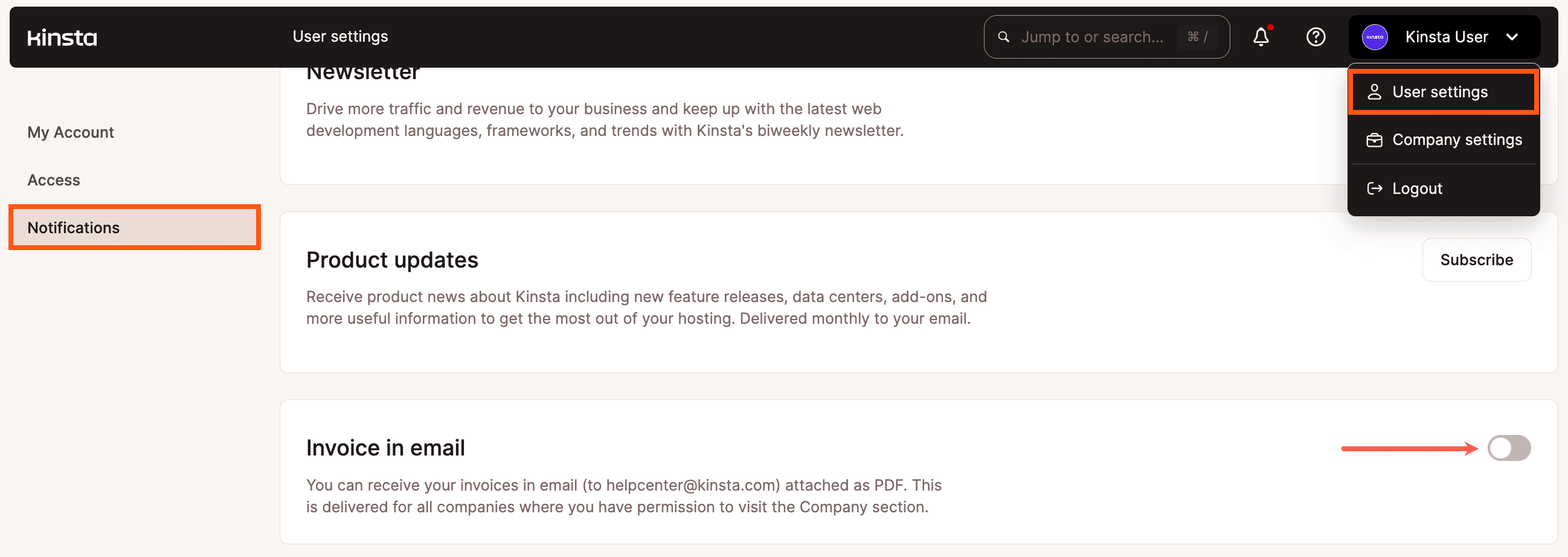Click the briefcase icon beside Company settings
Screen dimensions: 1568x557
(1375, 140)
